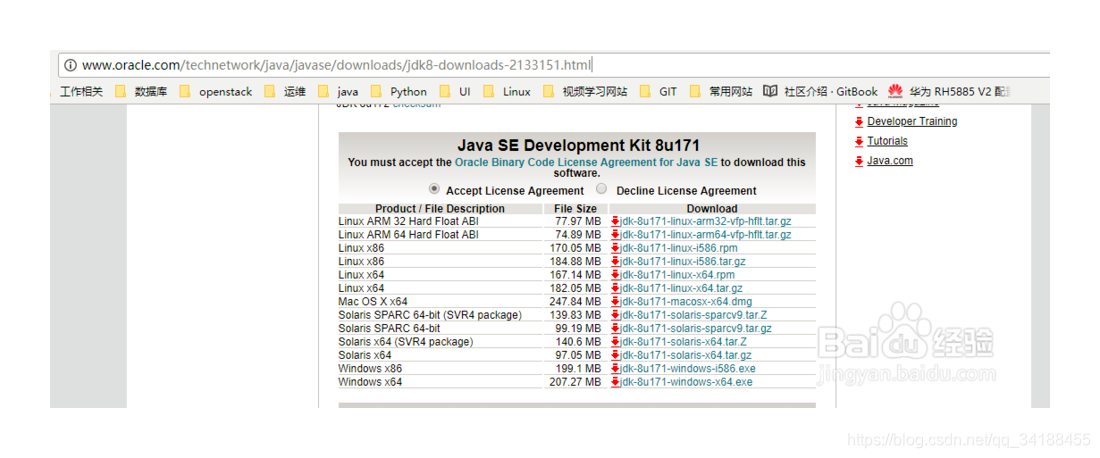Open the 视频学习网站 bookmark folder
The width and height of the screenshot is (1100, 458).
click(585, 92)
